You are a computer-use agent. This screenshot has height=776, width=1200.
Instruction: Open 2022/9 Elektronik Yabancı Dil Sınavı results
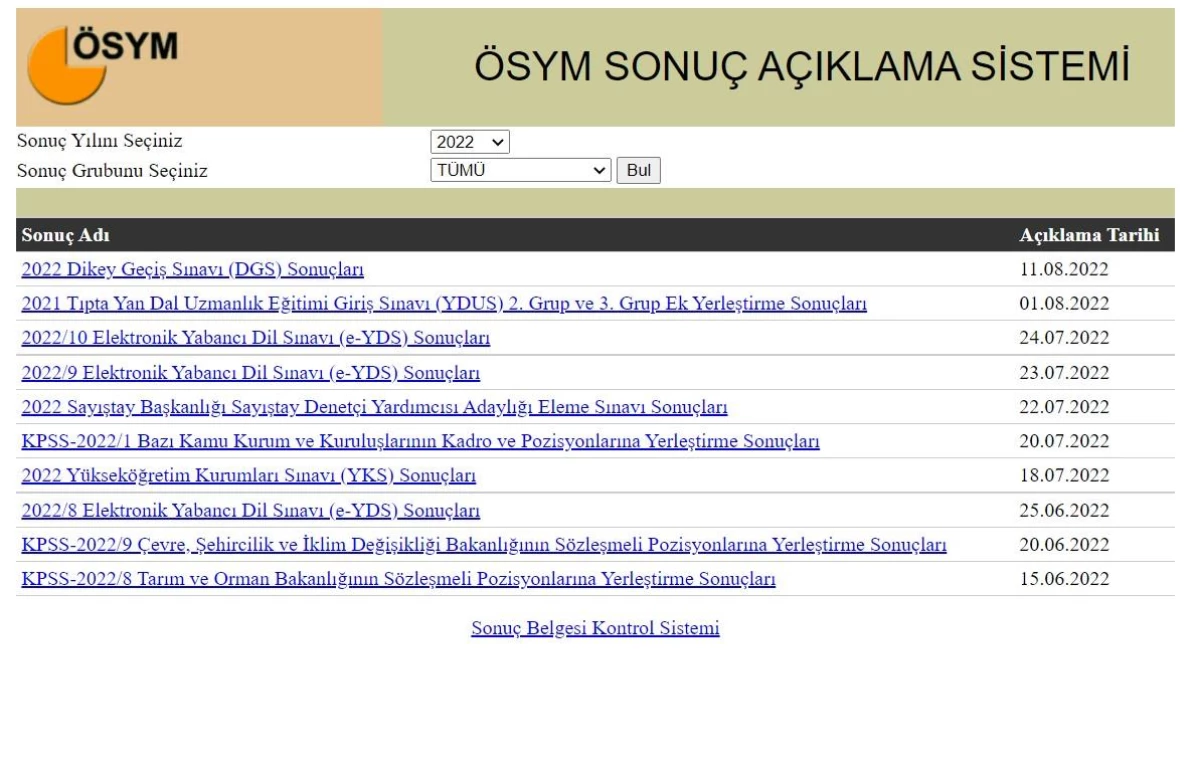coord(251,373)
